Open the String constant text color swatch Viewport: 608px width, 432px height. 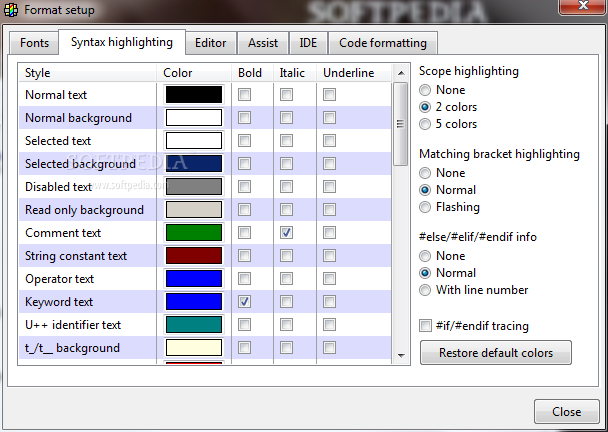(194, 256)
